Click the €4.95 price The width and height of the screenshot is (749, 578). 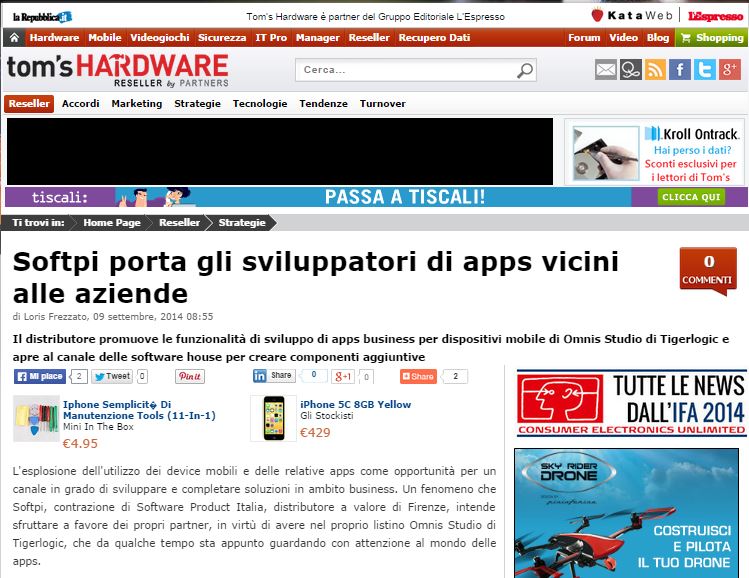point(80,444)
